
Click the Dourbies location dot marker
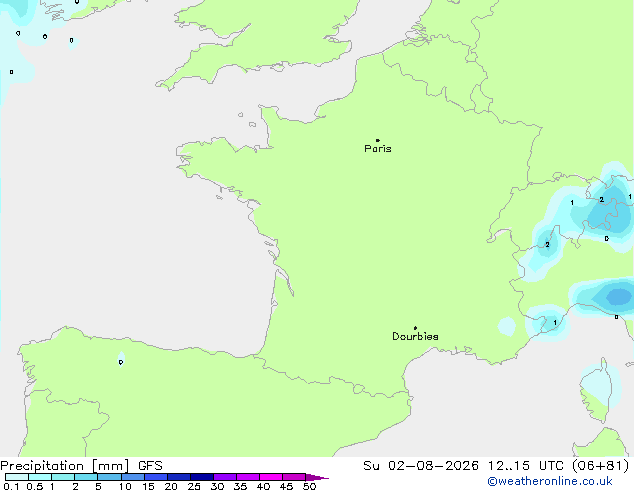pyautogui.click(x=415, y=328)
